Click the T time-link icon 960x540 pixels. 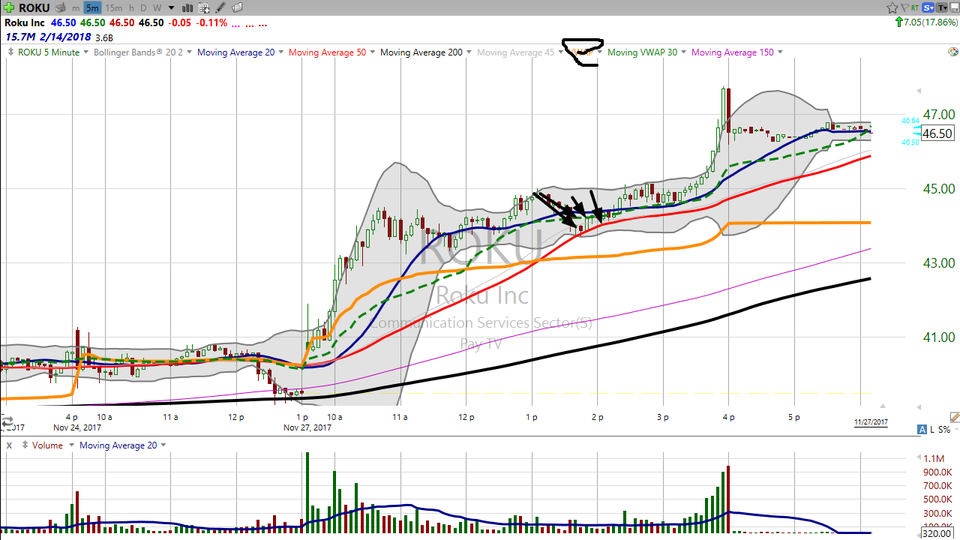click(942, 7)
